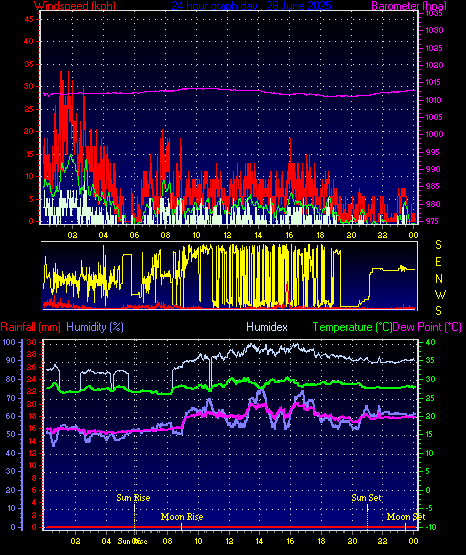Click the barometer axis value '995'

(x=432, y=152)
